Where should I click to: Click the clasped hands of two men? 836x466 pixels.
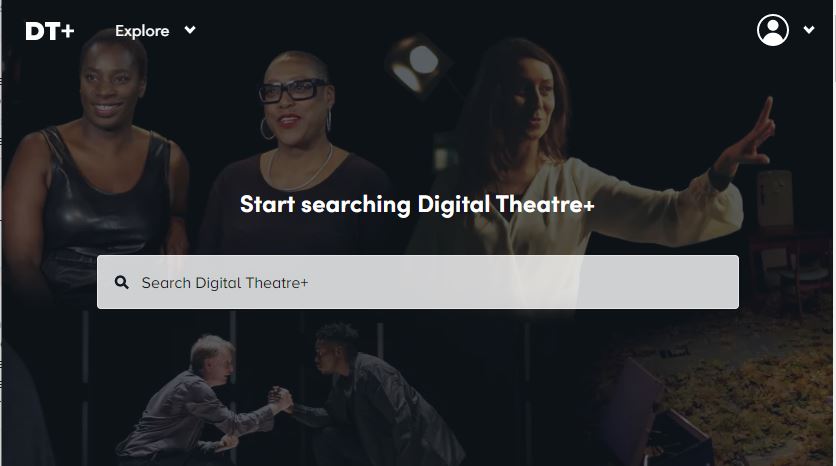[279, 398]
